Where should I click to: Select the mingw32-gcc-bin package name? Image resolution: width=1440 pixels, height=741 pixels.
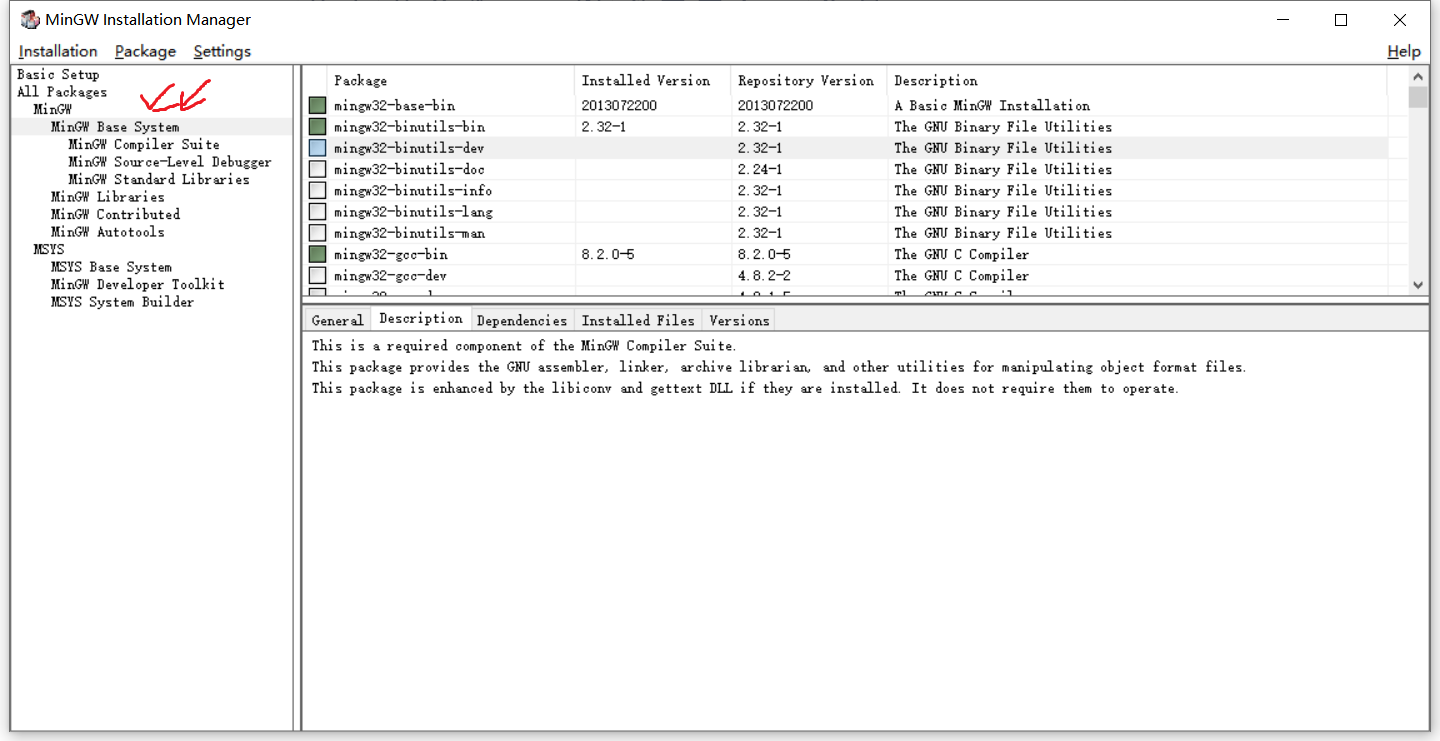(x=391, y=254)
